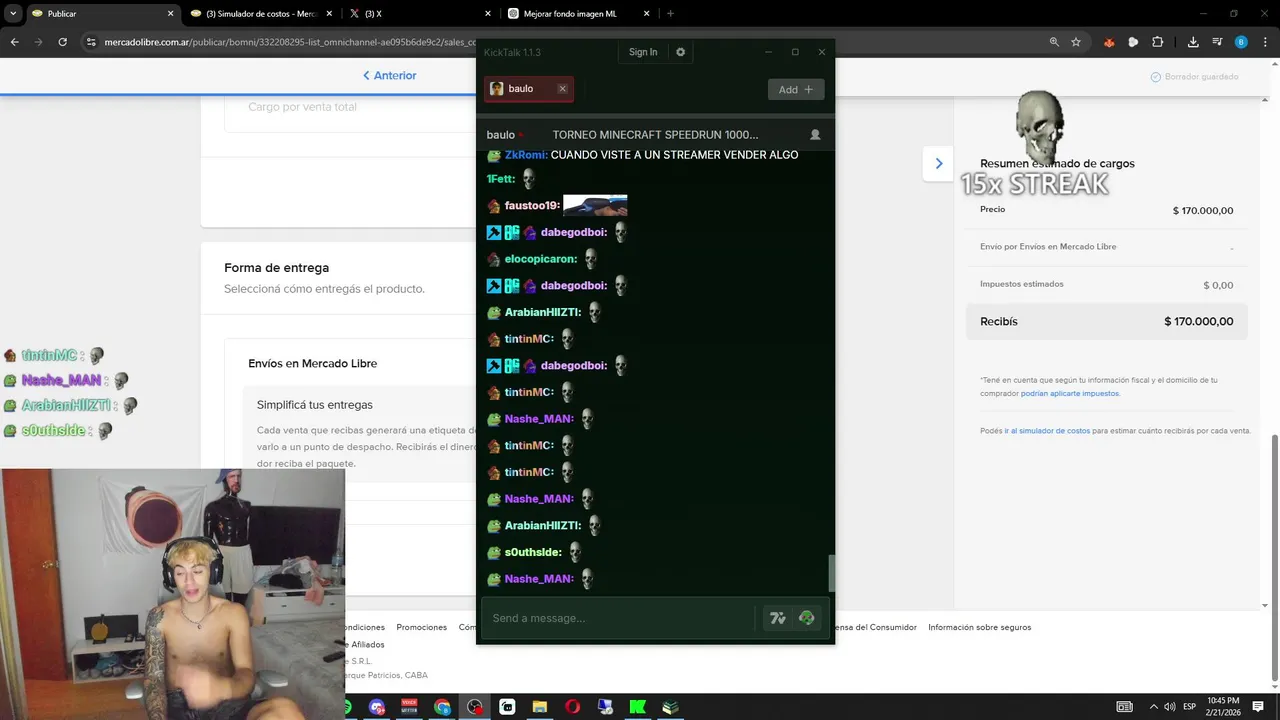The height and width of the screenshot is (720, 1280).
Task: Show hidden system tray icons
Action: point(1153,707)
